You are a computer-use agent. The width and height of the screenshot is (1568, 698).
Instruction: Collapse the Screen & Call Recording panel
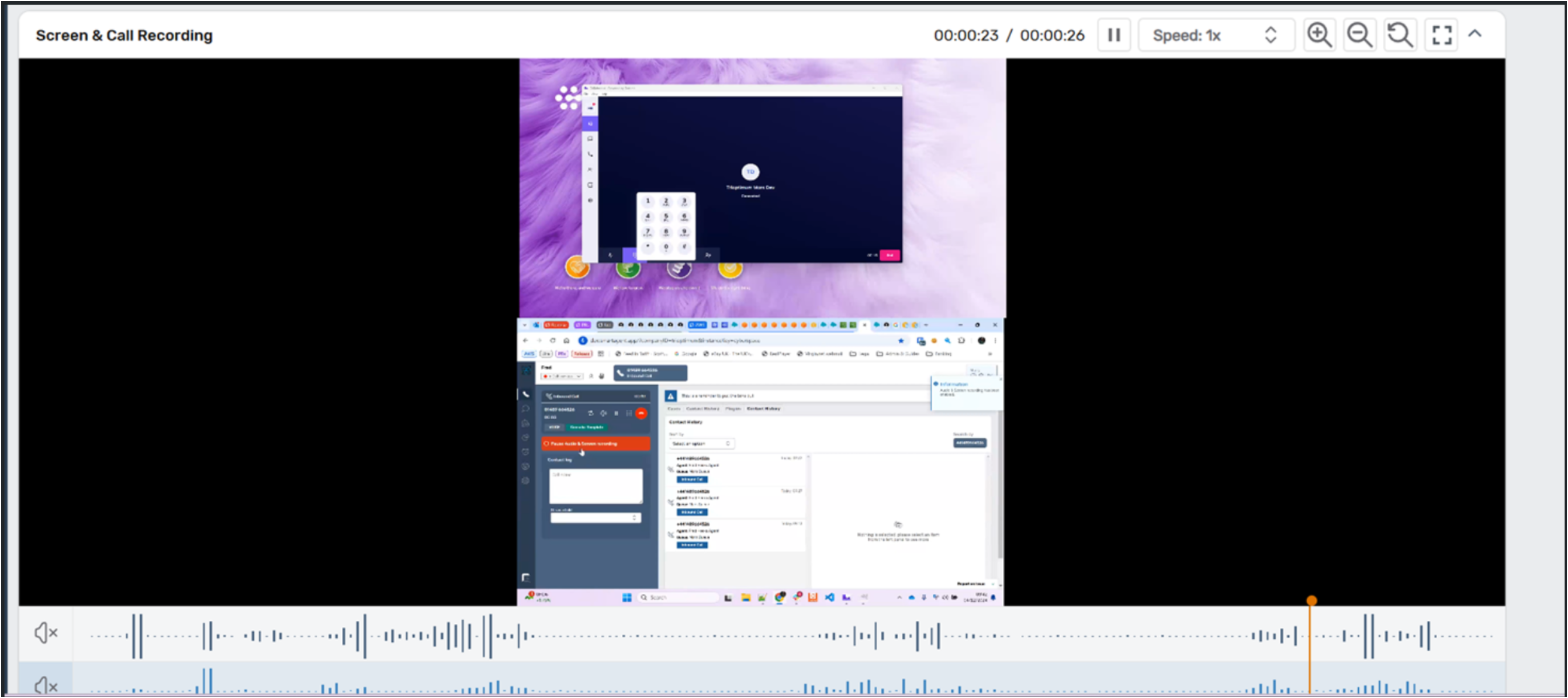point(1474,33)
